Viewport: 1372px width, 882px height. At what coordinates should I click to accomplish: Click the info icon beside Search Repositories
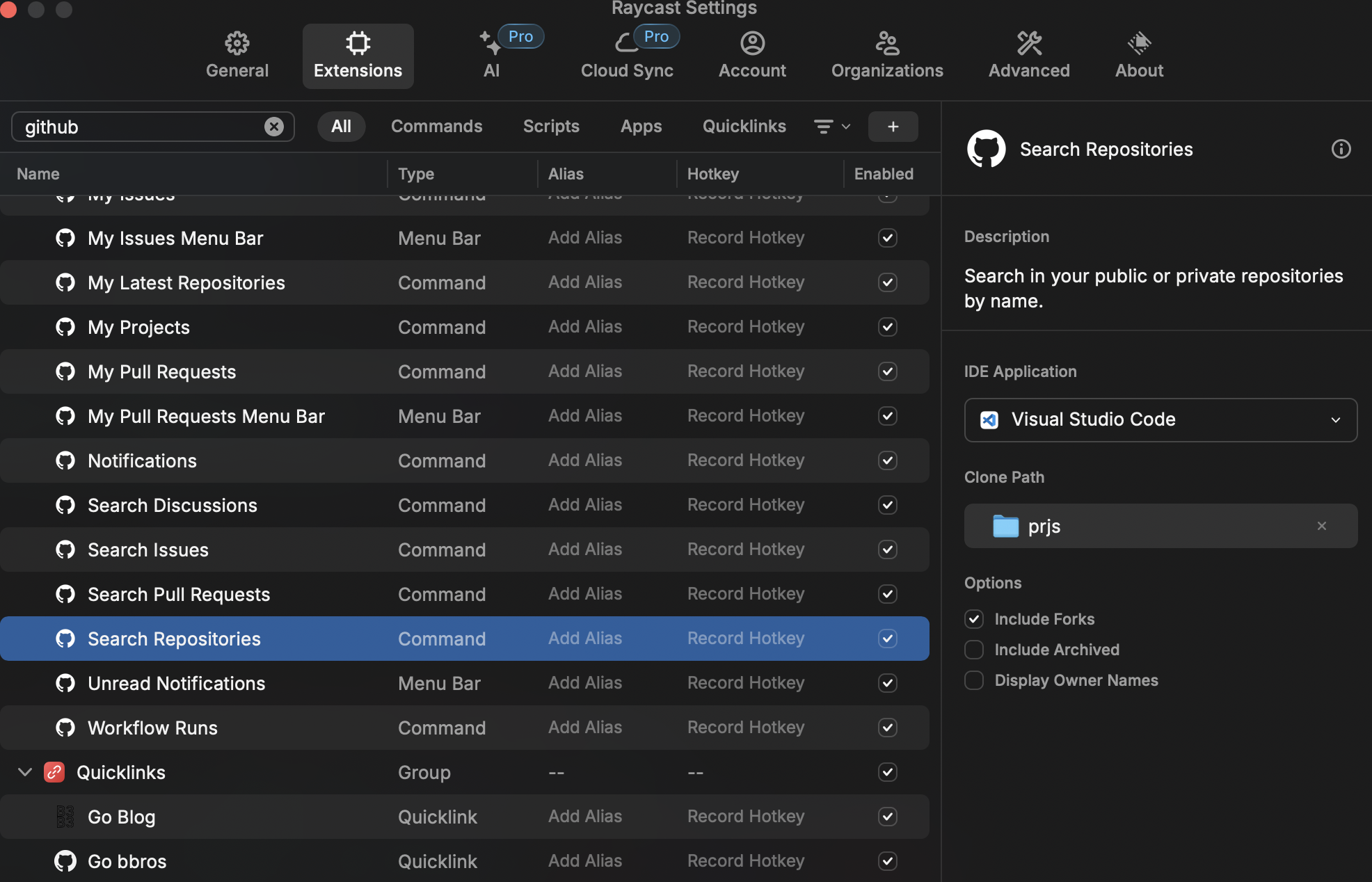(1341, 149)
